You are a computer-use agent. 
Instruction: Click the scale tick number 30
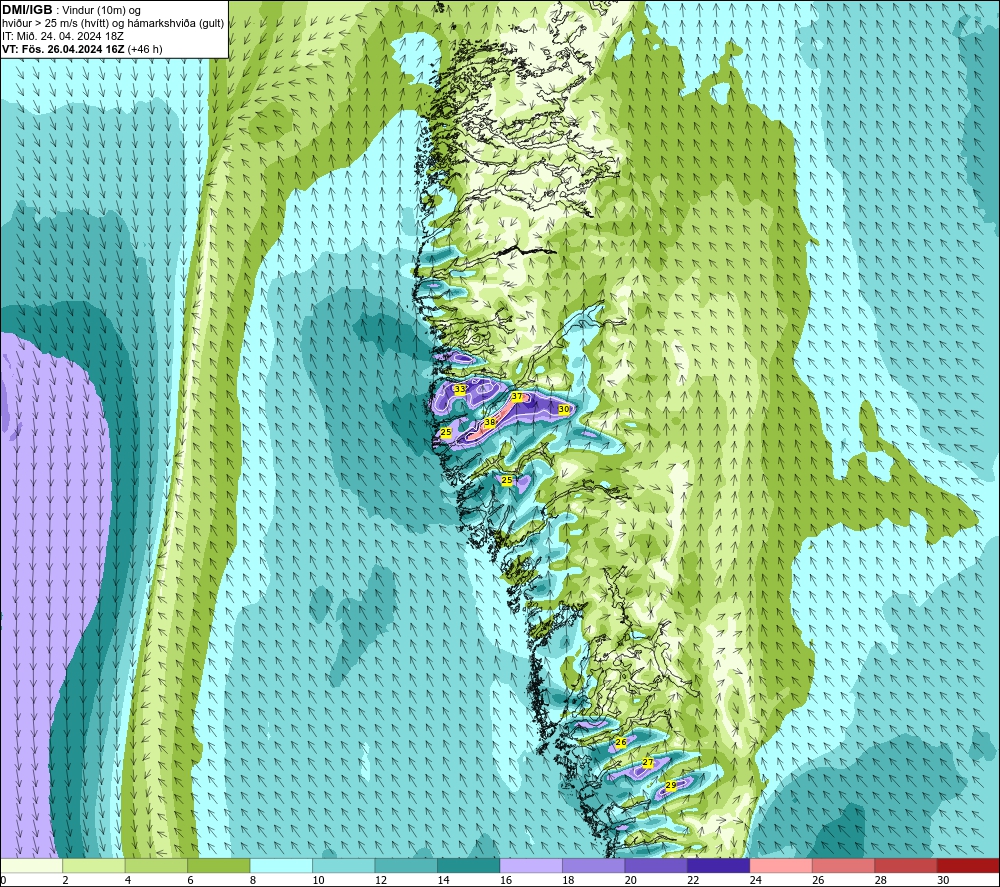click(x=943, y=880)
